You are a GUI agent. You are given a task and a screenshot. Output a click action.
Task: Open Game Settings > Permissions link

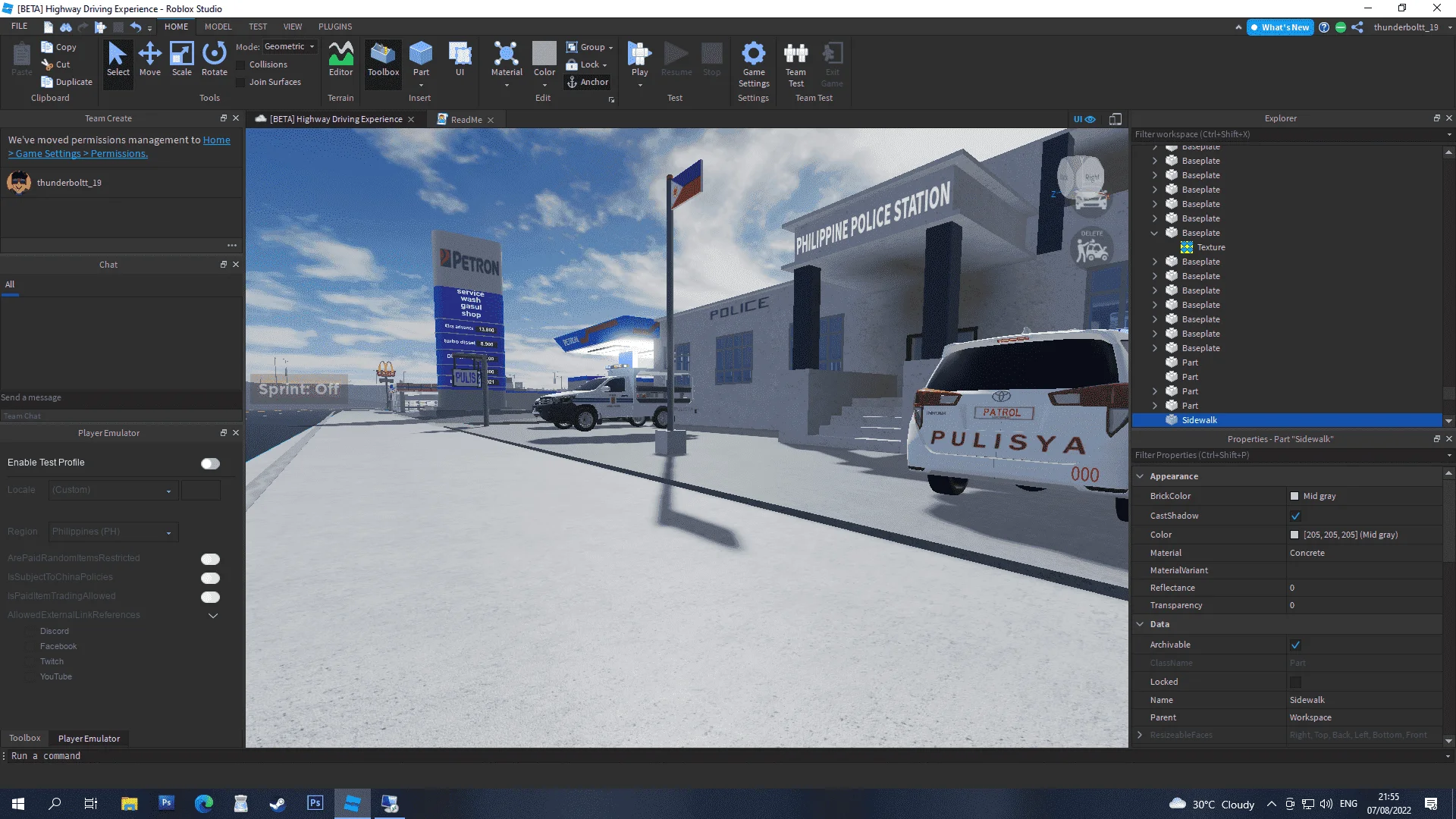click(x=78, y=154)
